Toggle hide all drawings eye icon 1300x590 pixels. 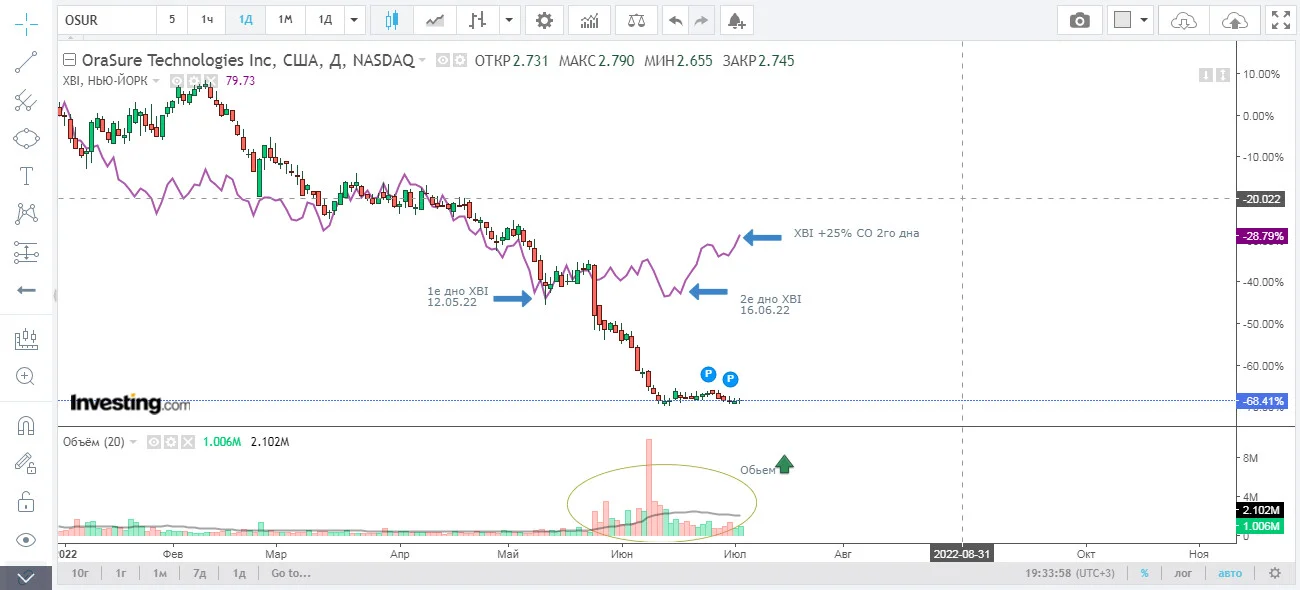[26, 540]
